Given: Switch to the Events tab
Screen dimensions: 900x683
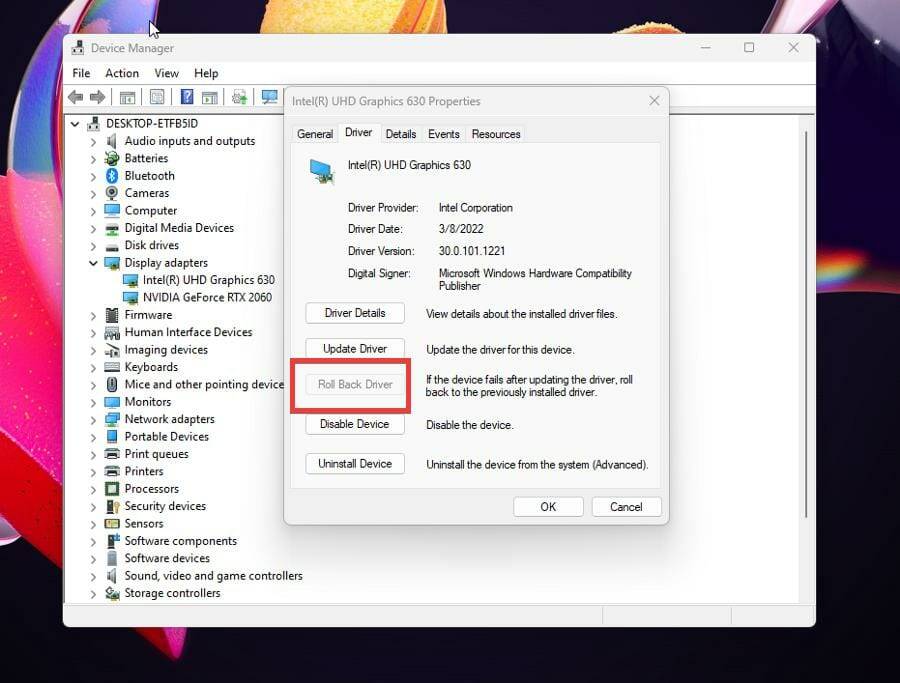Looking at the screenshot, I should pos(443,133).
